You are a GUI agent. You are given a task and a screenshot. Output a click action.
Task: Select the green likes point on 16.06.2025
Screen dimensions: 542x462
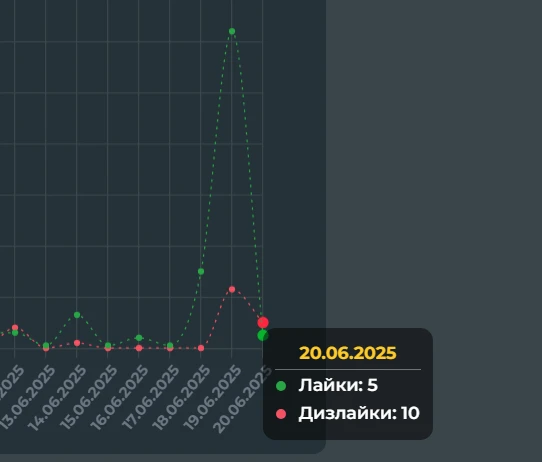[x=139, y=338]
